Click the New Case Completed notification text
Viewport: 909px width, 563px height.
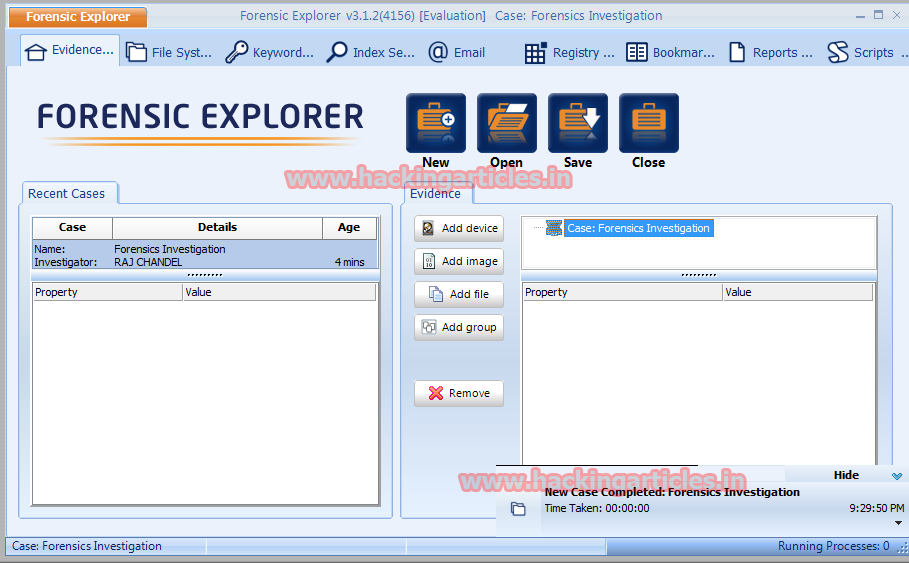pyautogui.click(x=672, y=492)
